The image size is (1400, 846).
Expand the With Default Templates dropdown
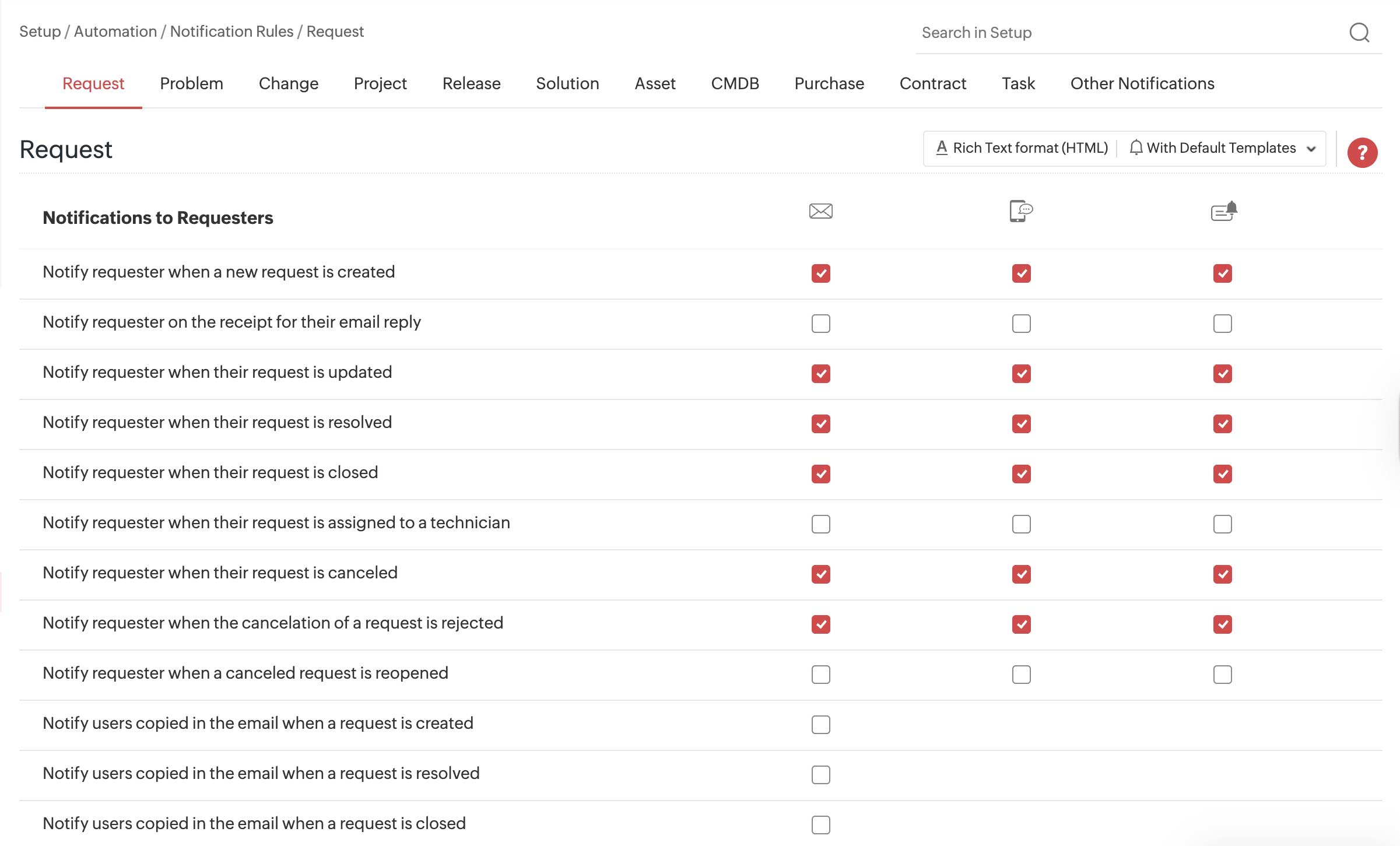click(x=1311, y=149)
